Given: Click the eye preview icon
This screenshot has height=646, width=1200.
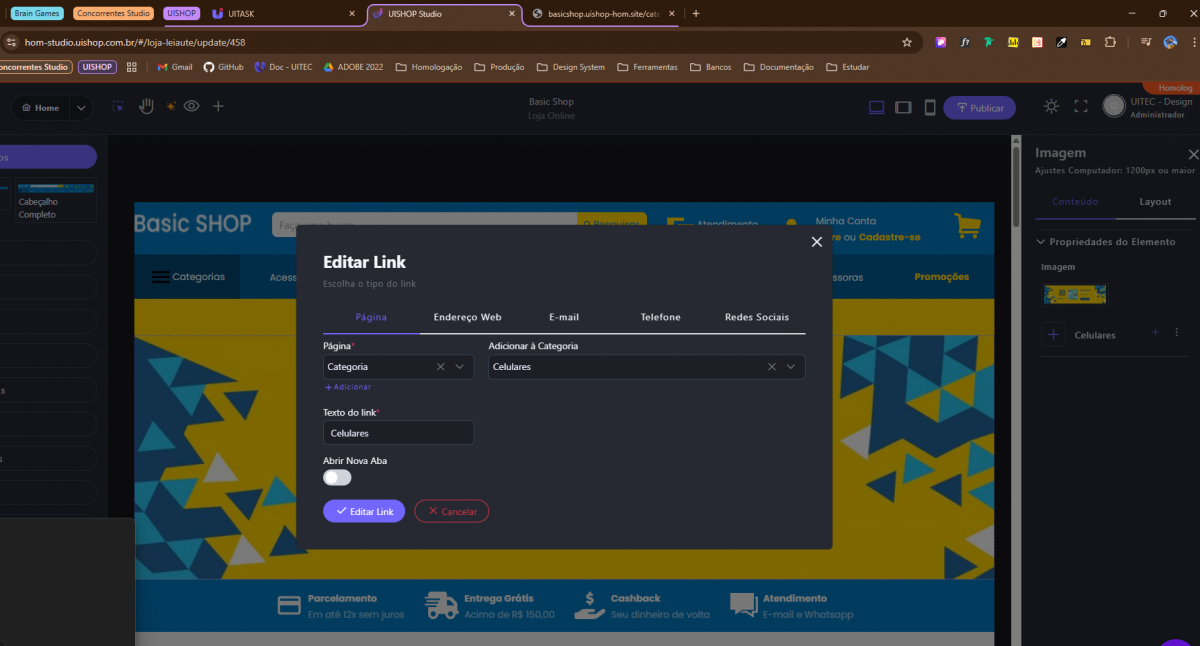Looking at the screenshot, I should click(191, 106).
